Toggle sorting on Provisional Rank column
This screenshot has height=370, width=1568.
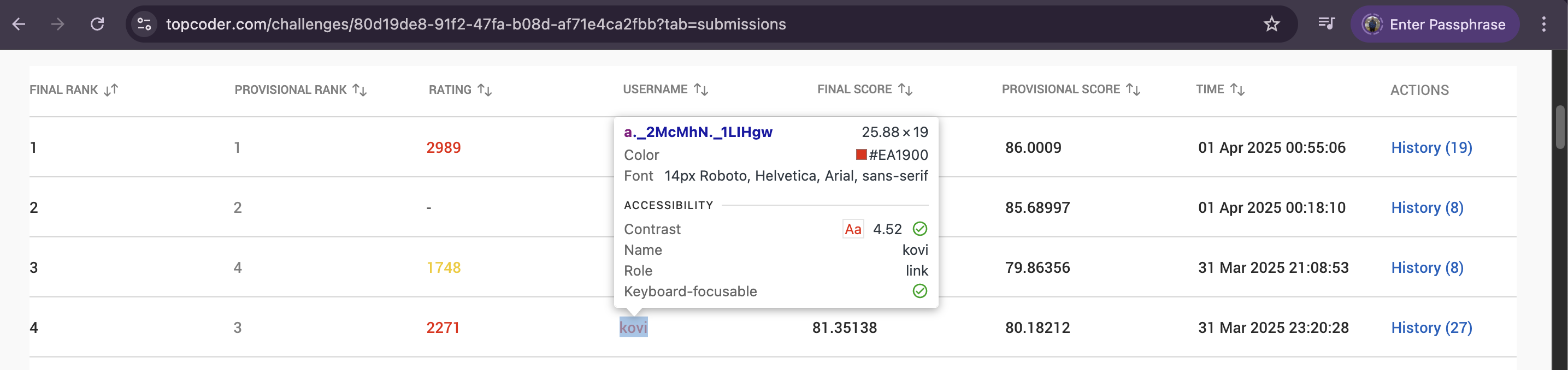point(359,90)
